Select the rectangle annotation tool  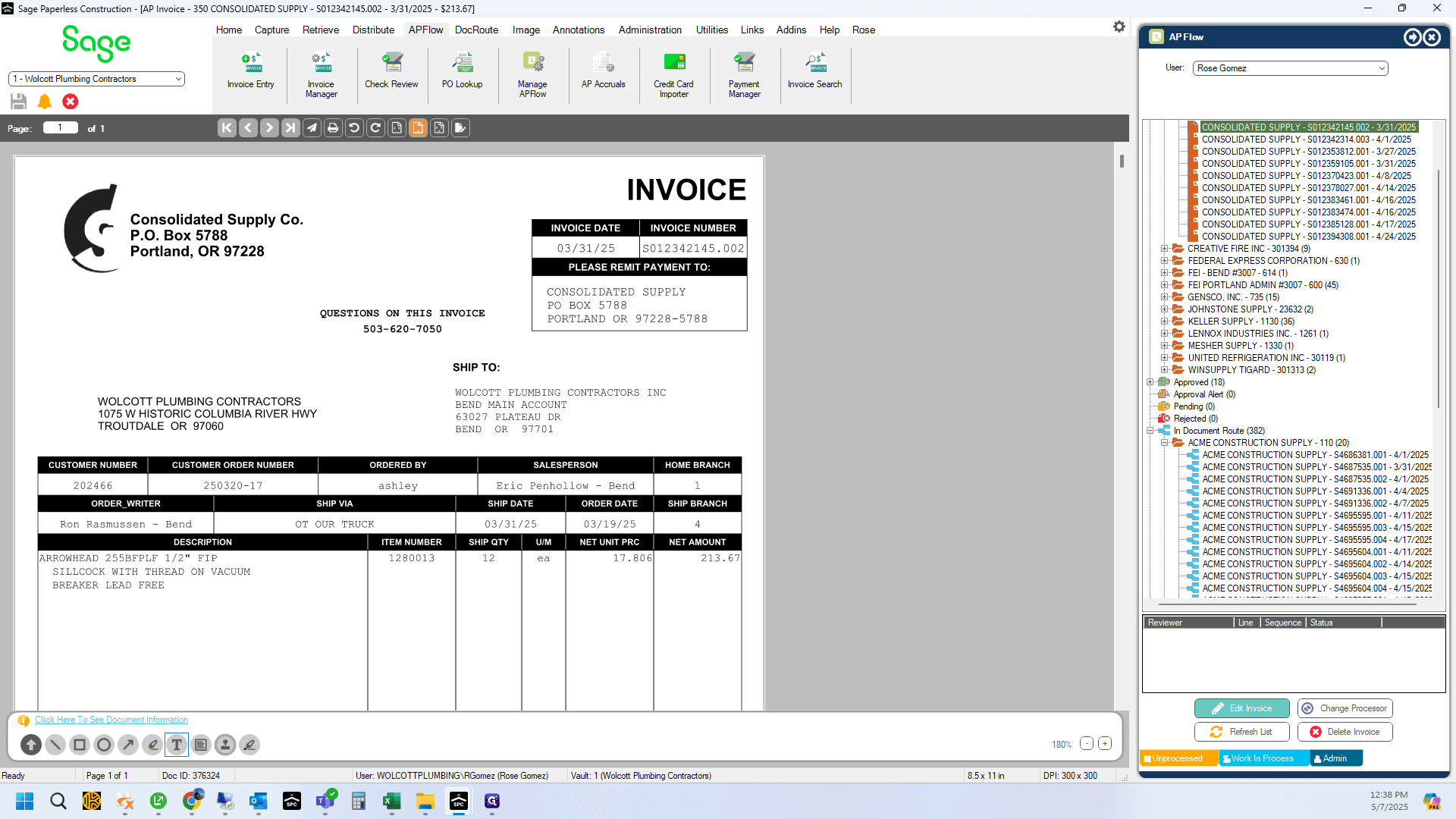80,745
